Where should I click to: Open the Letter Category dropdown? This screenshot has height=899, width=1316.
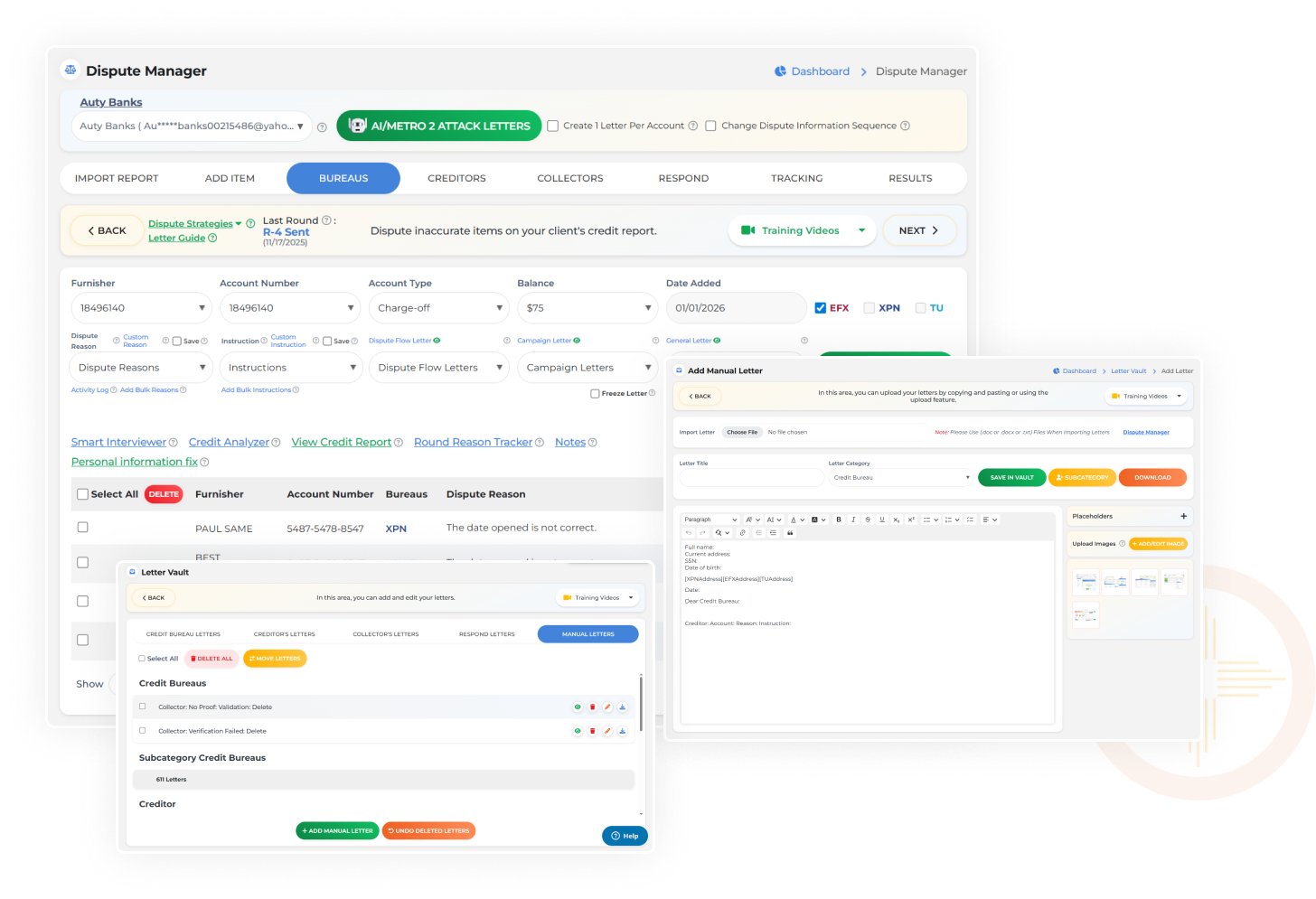[x=900, y=478]
